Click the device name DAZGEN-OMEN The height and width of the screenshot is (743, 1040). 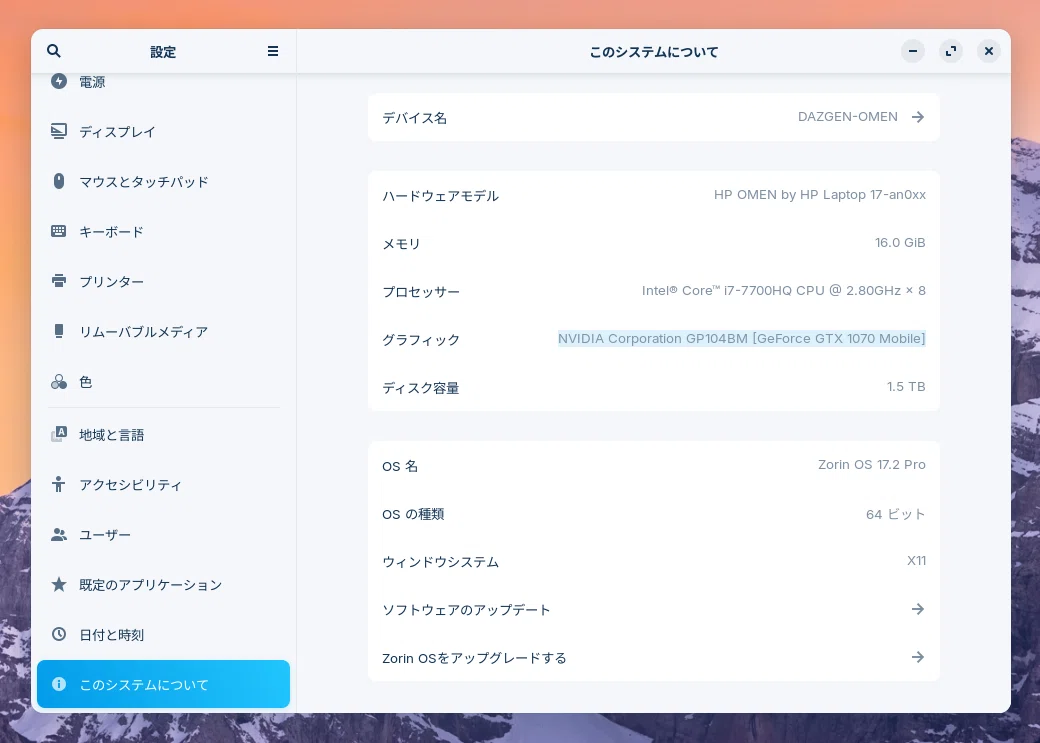coord(848,117)
